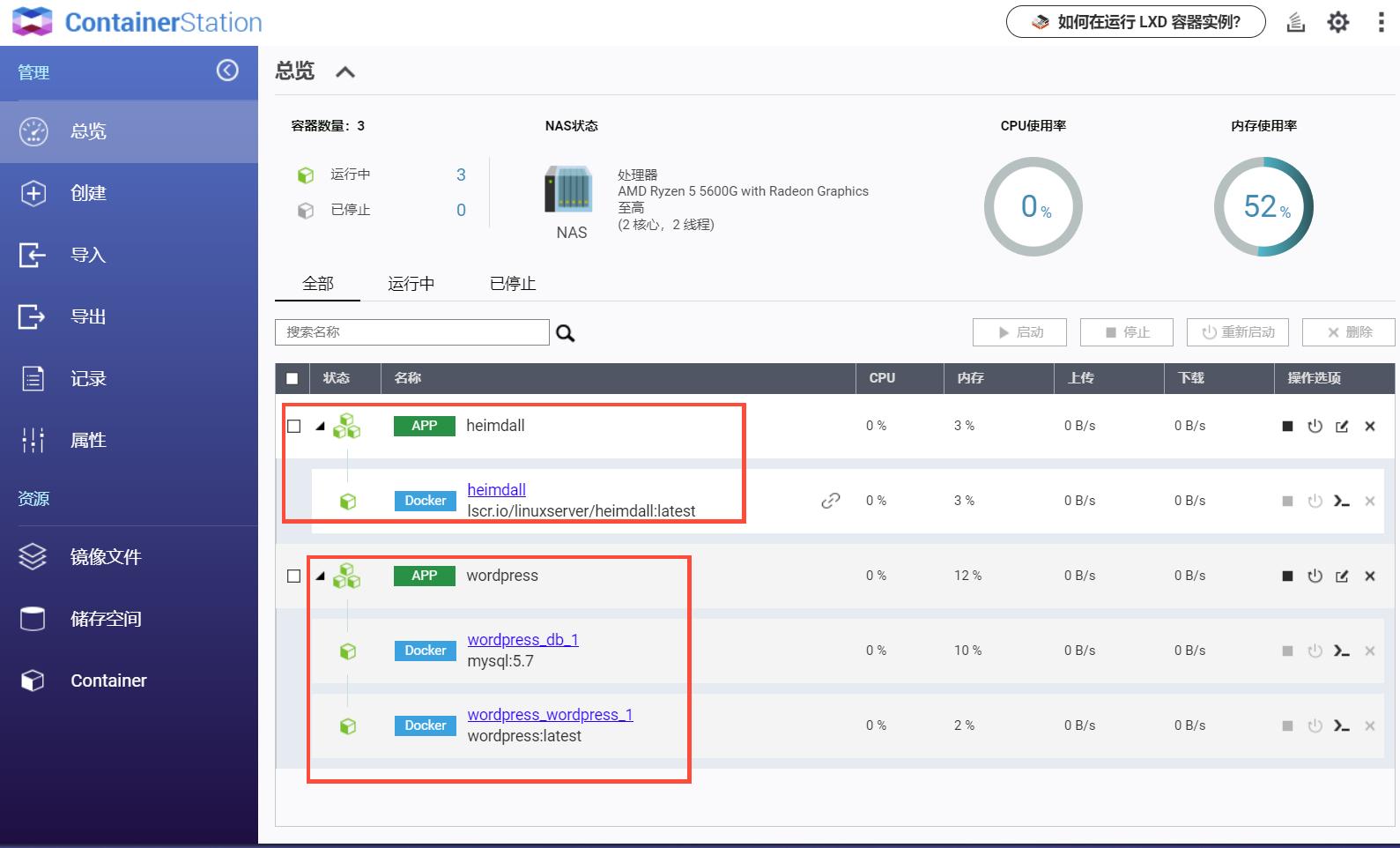This screenshot has width=1400, height=848.
Task: Open the 总览 overview sidebar item
Action: click(129, 131)
